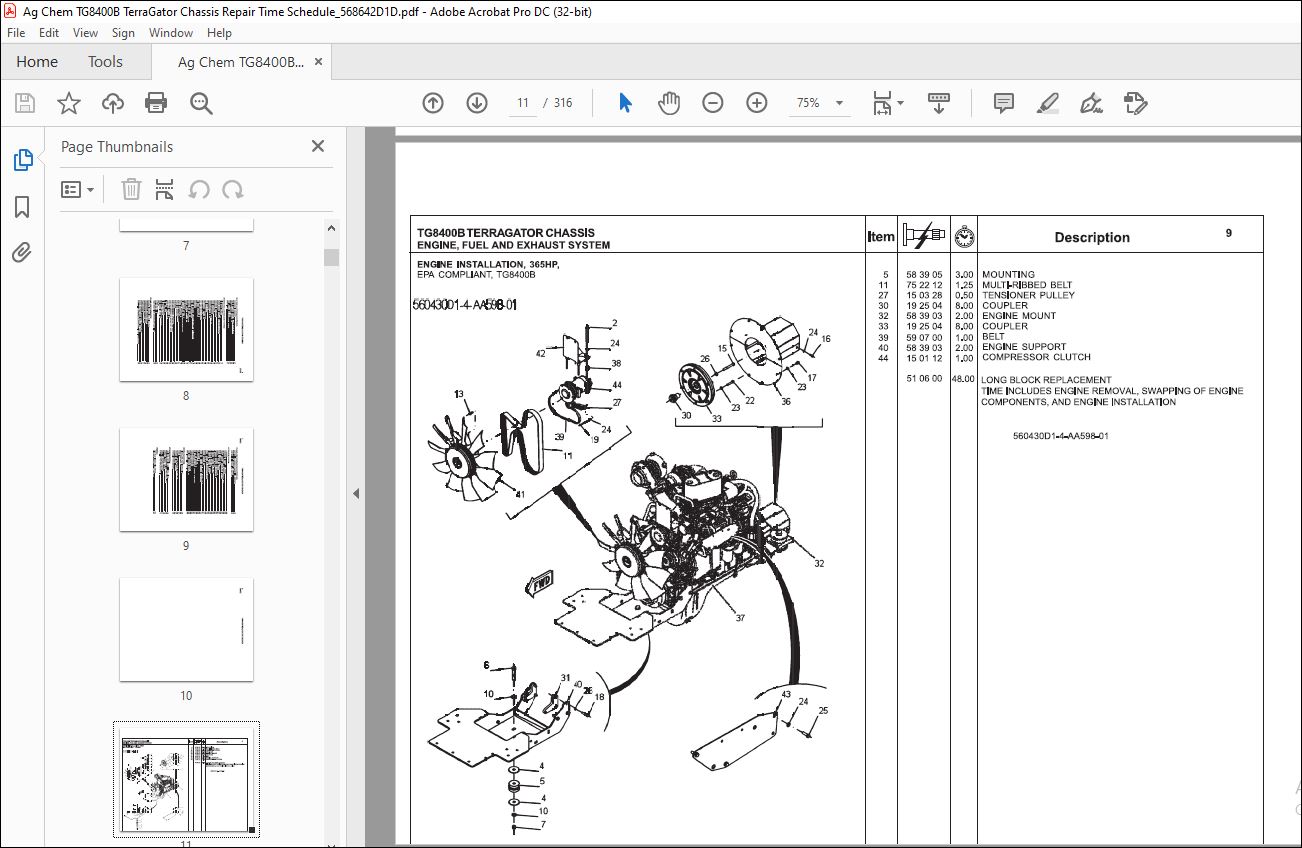
Task: Open the stamp tool icon
Action: (1135, 103)
